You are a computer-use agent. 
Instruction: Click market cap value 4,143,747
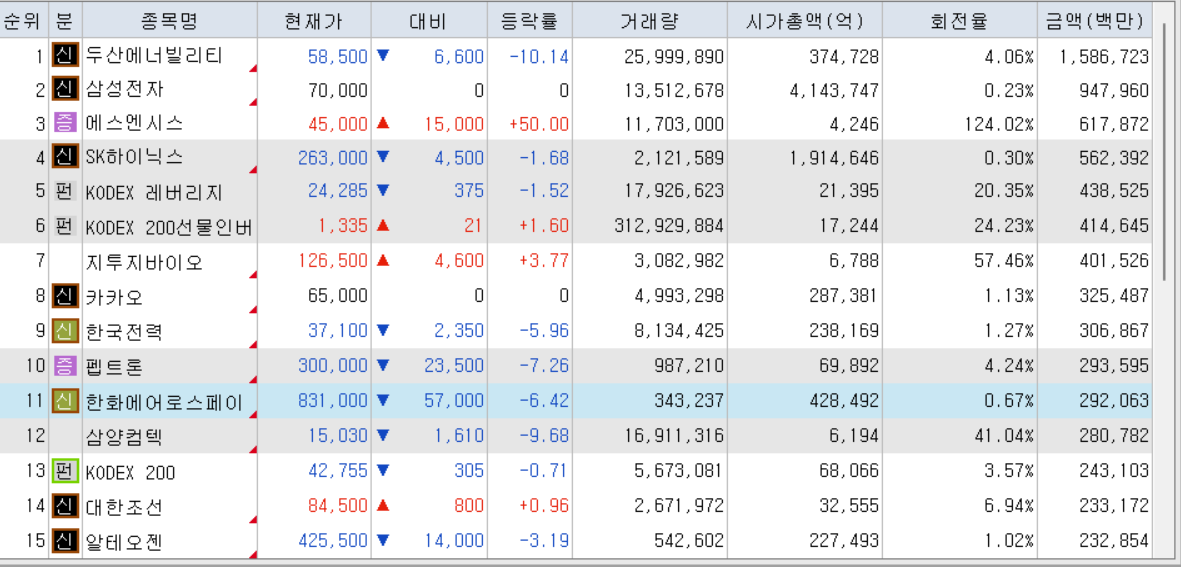click(833, 91)
